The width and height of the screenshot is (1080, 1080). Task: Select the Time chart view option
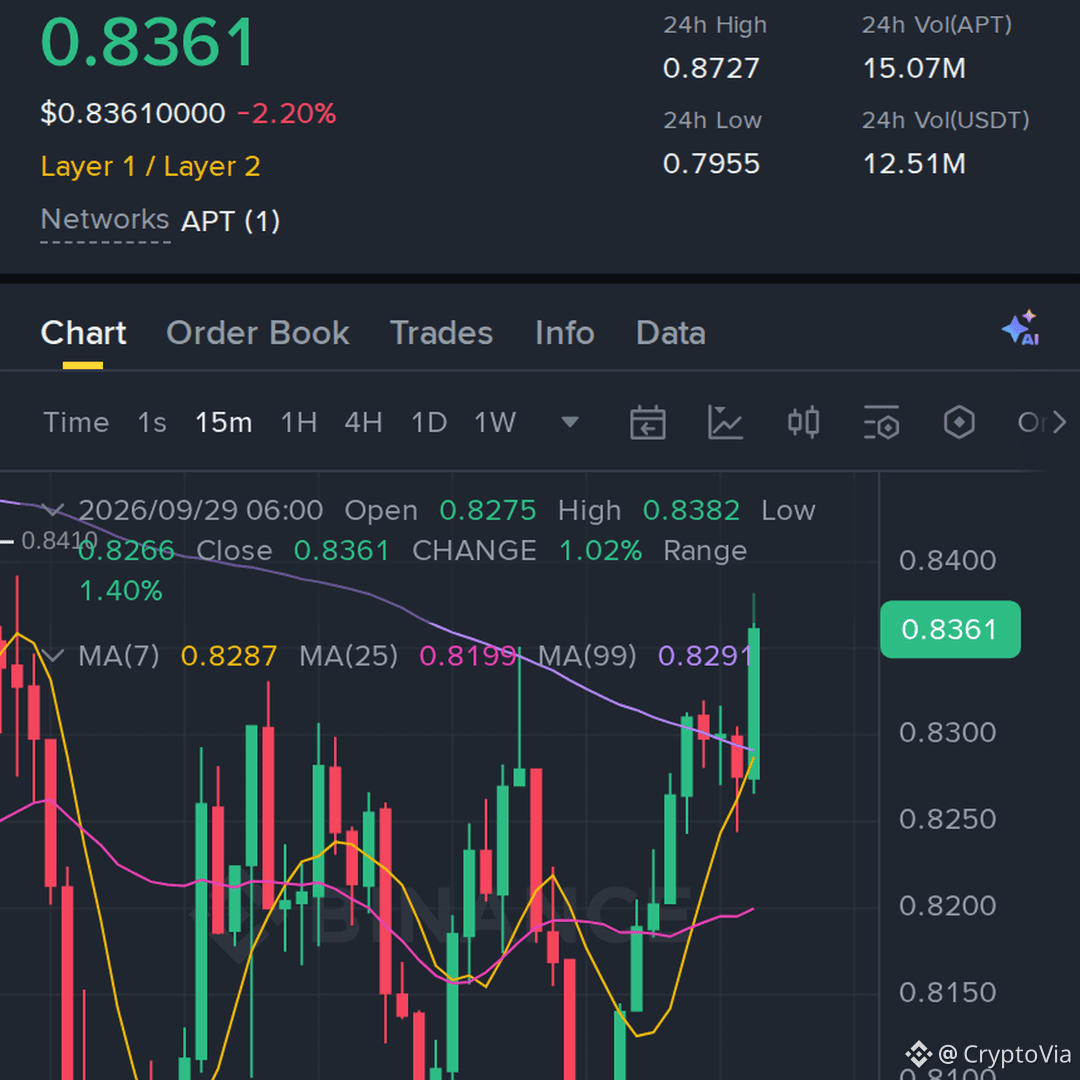pyautogui.click(x=76, y=422)
